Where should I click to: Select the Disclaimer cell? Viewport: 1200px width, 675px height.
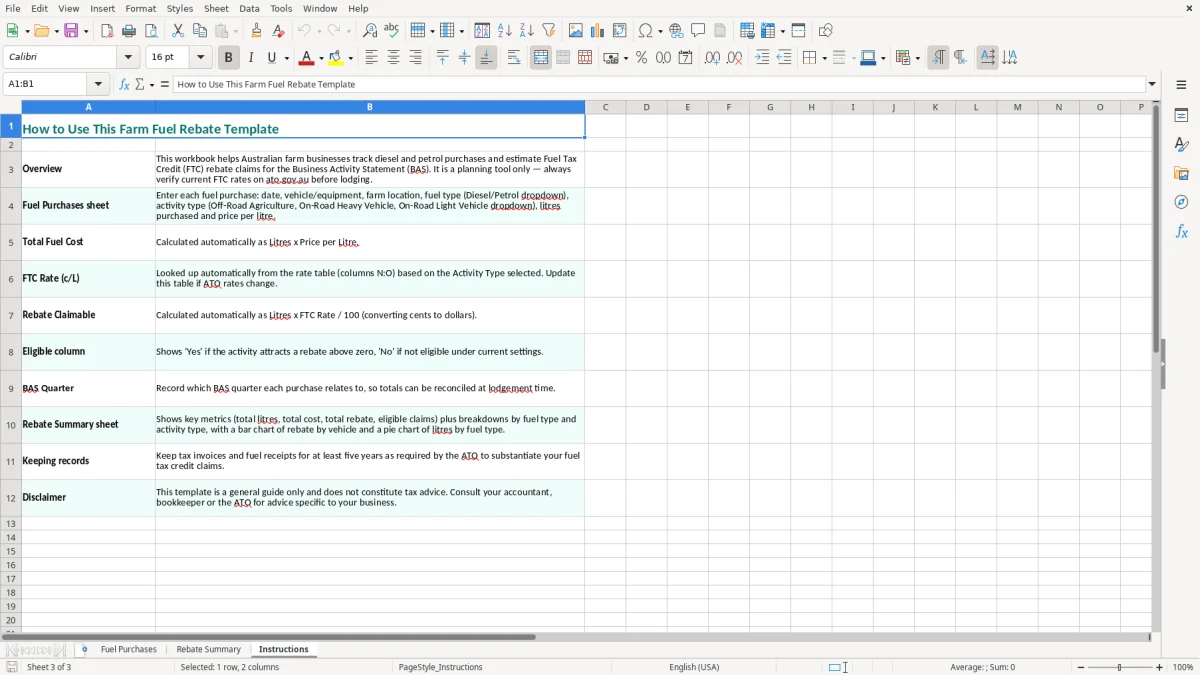[88, 497]
